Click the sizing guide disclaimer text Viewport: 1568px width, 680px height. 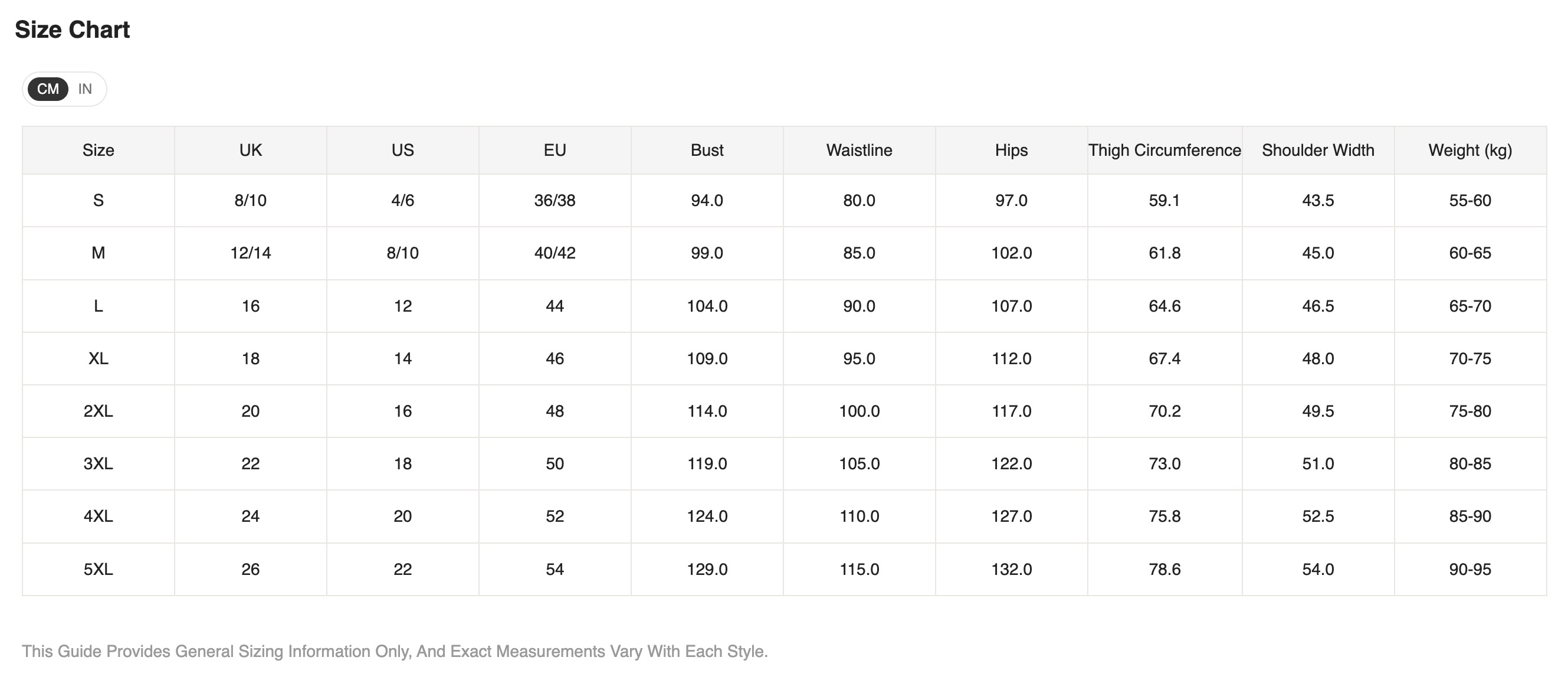[395, 651]
